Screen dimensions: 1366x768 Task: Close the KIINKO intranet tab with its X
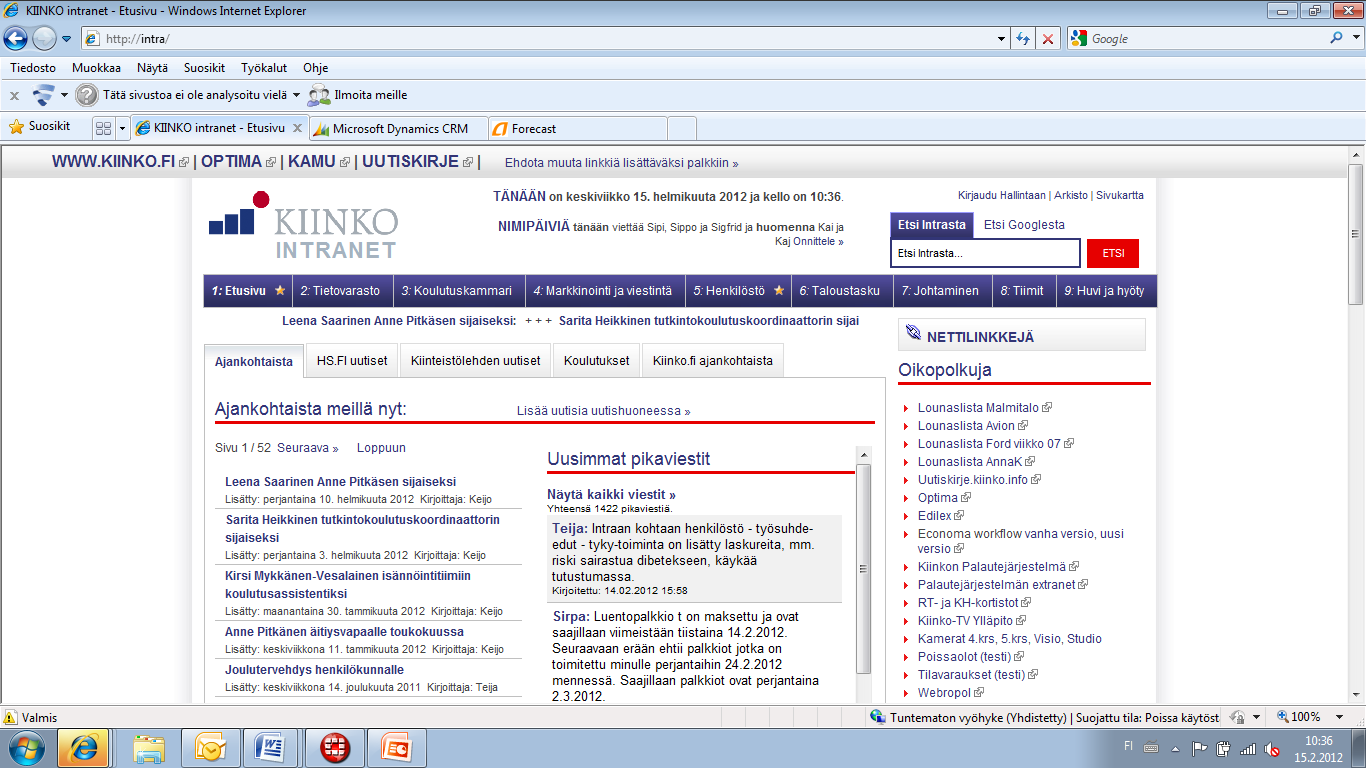pyautogui.click(x=297, y=128)
